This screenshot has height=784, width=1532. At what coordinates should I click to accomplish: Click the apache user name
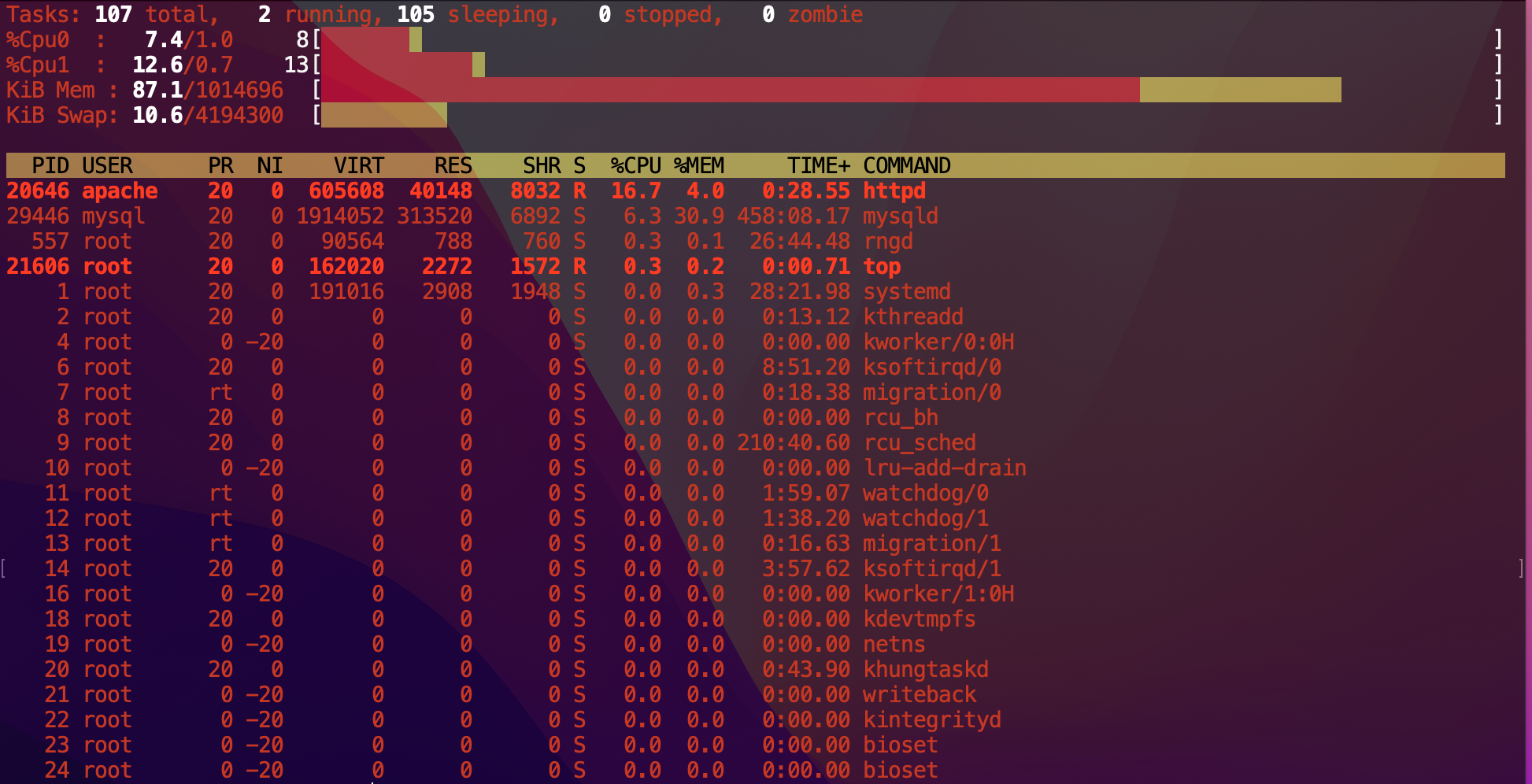point(120,190)
